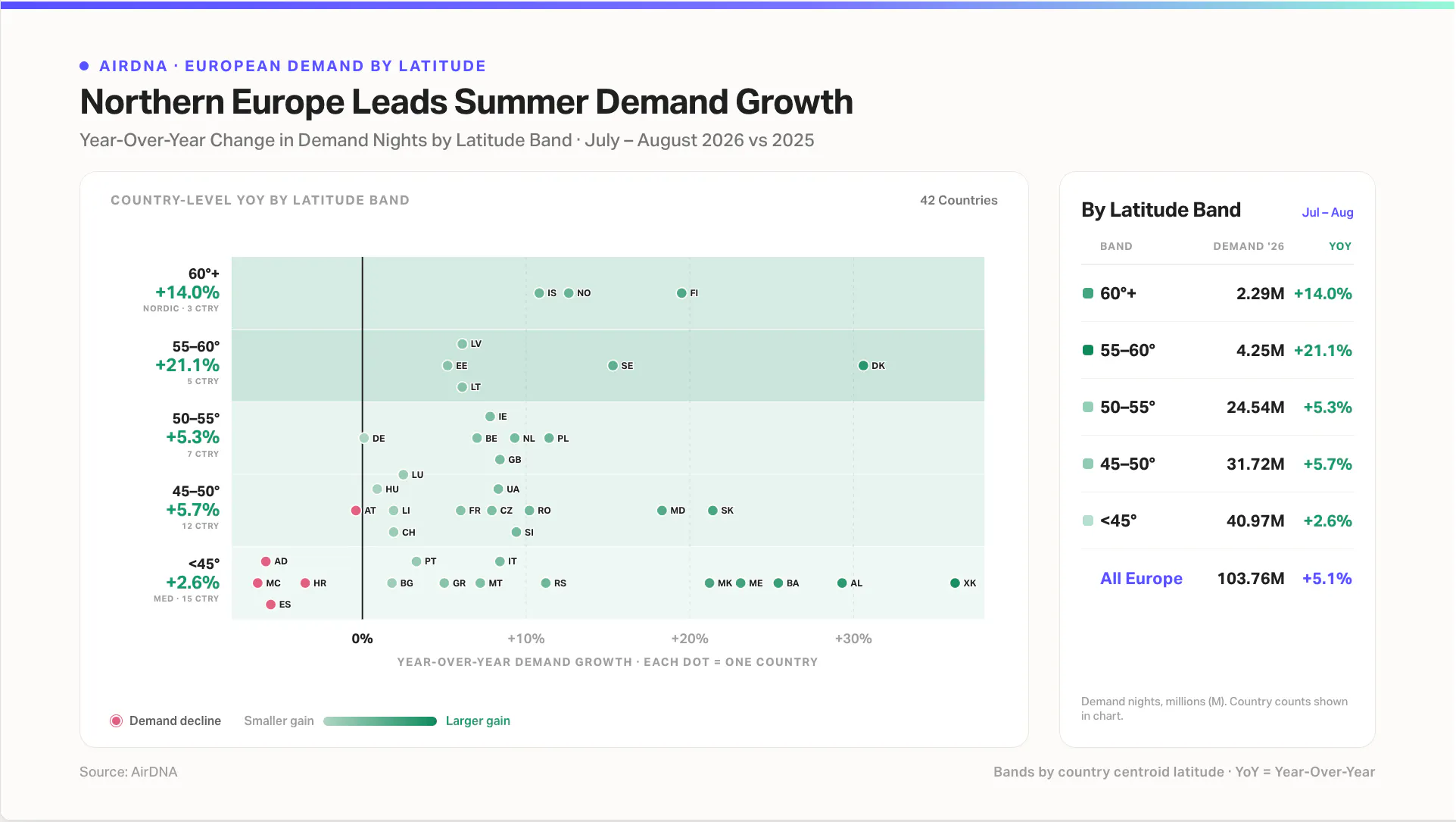Screen dimensions: 1456x822
Task: Click the IS country dot
Action: click(x=539, y=292)
